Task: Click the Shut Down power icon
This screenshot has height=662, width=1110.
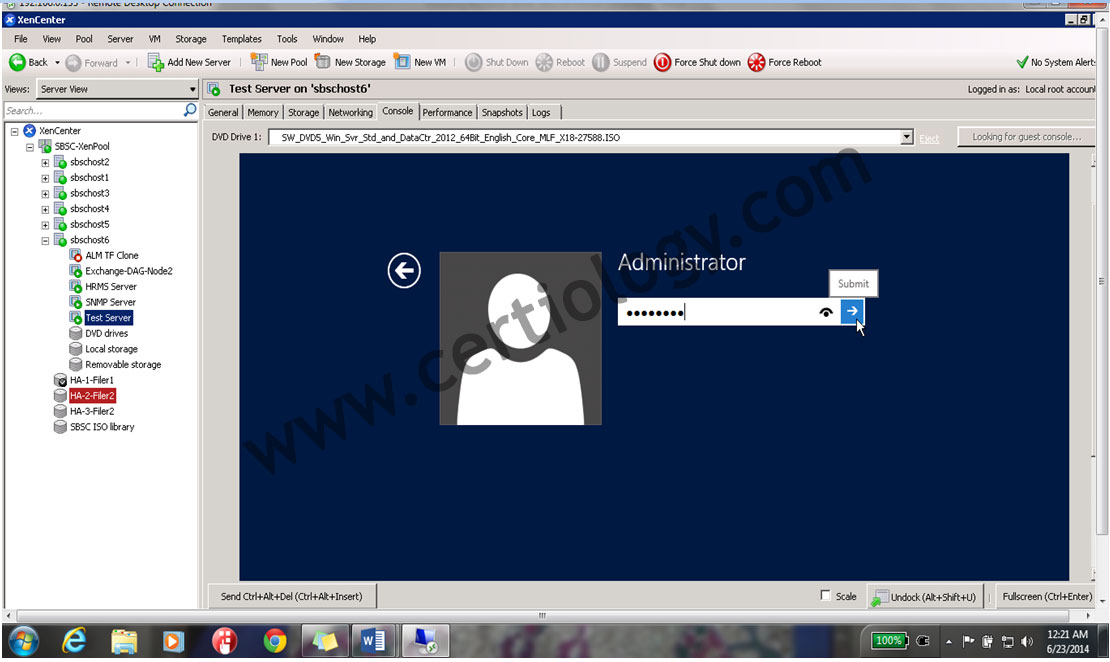Action: click(x=474, y=62)
